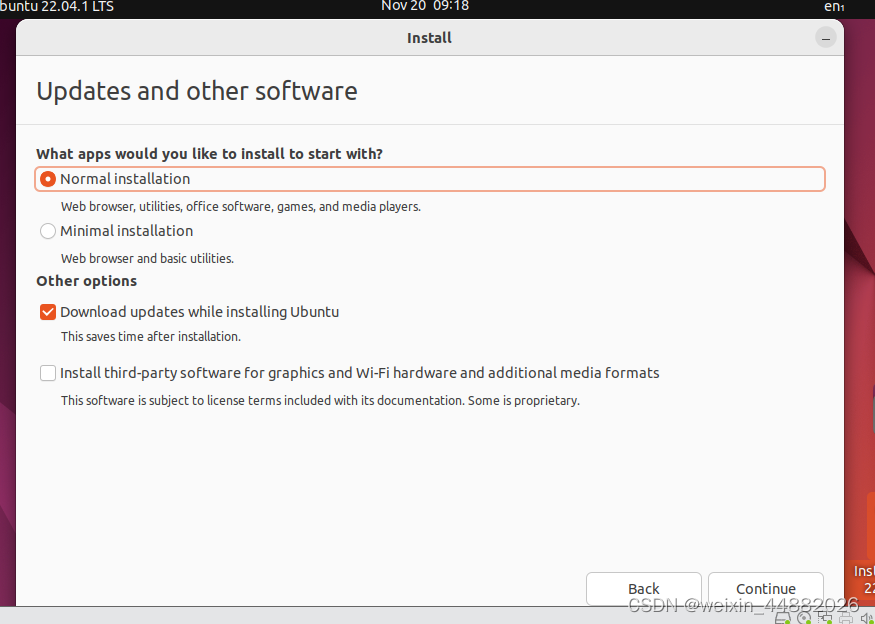Click the 'Updates and other software' heading
Viewport: 875px width, 624px height.
tap(196, 91)
